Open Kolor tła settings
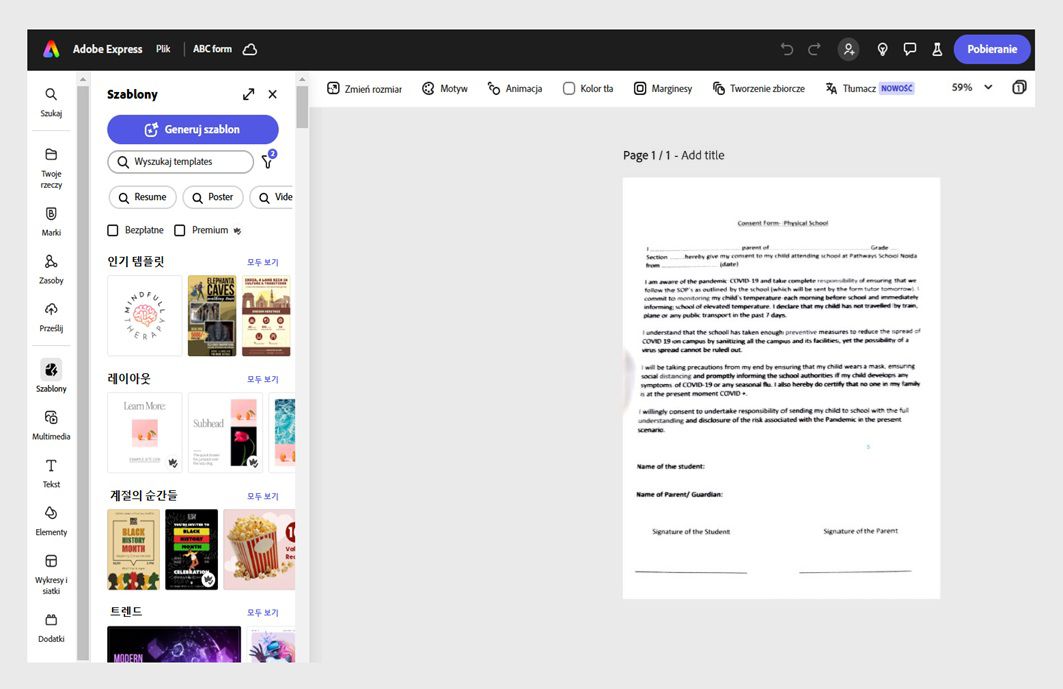The height and width of the screenshot is (689, 1063). point(587,88)
